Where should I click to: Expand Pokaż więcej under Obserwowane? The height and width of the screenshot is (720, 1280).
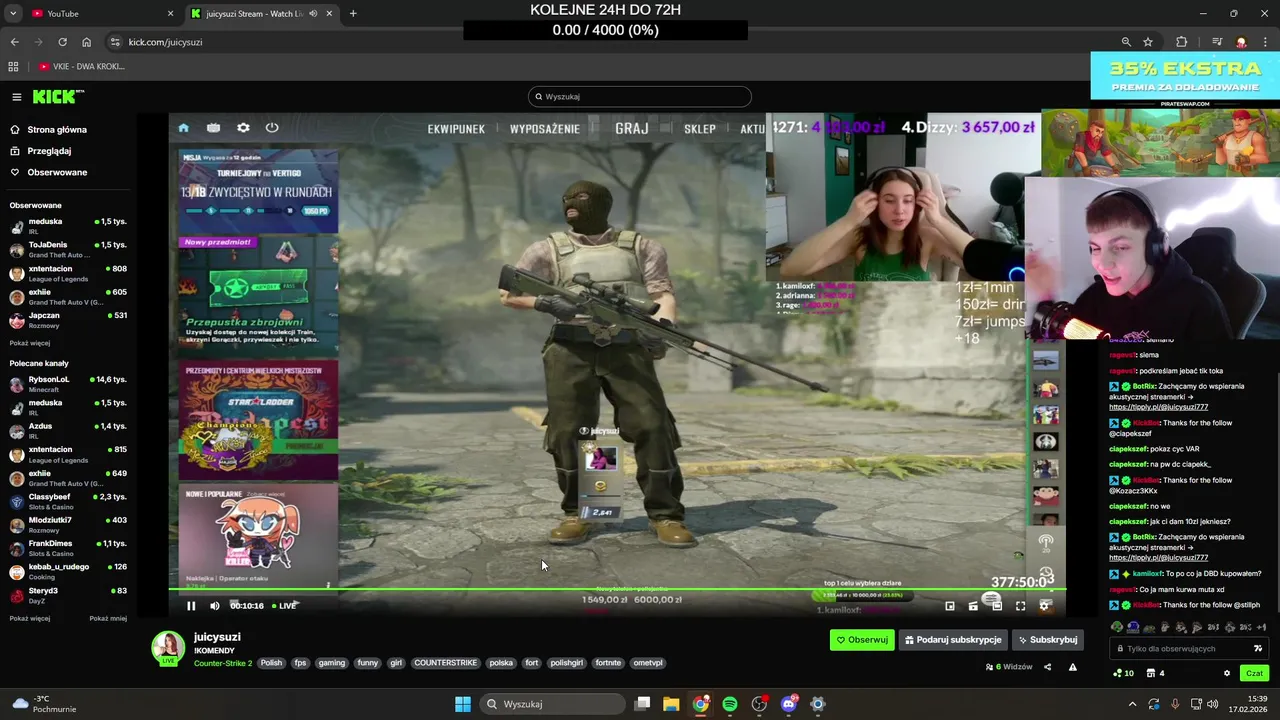[x=29, y=343]
